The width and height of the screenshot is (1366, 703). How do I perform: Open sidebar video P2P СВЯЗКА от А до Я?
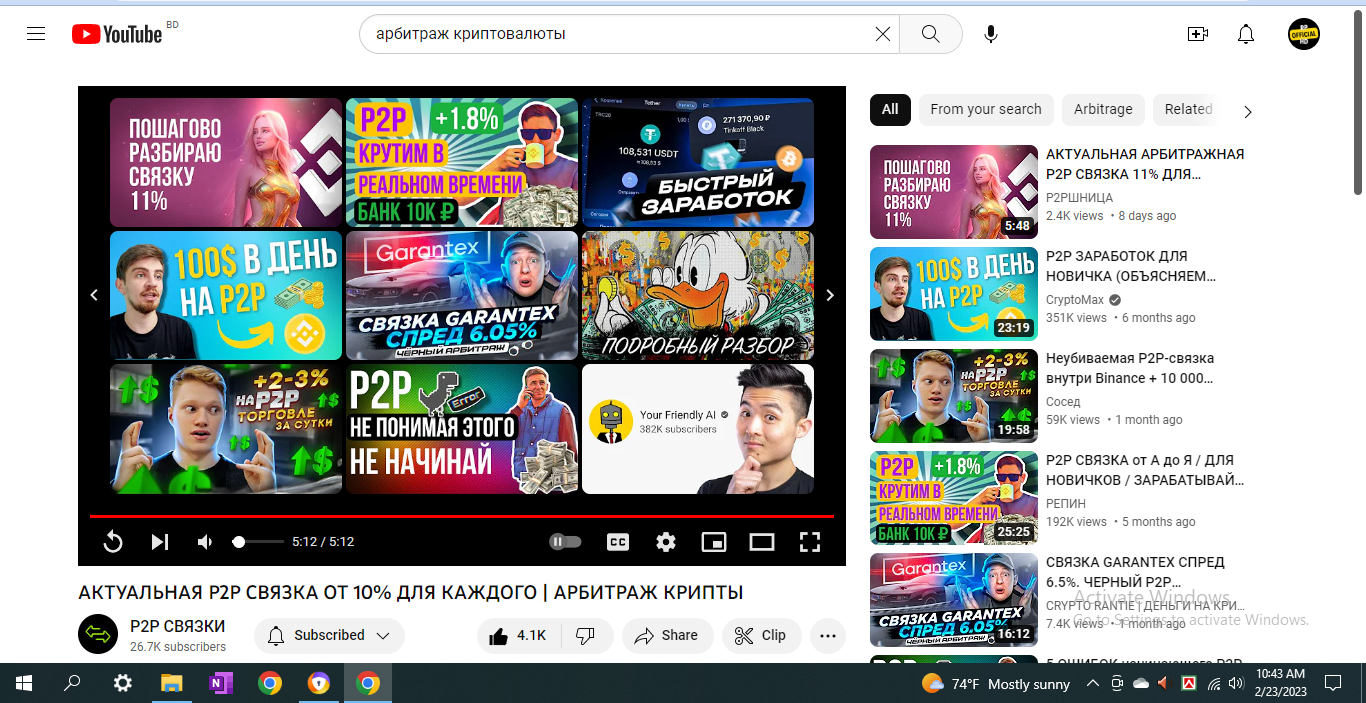[1145, 470]
